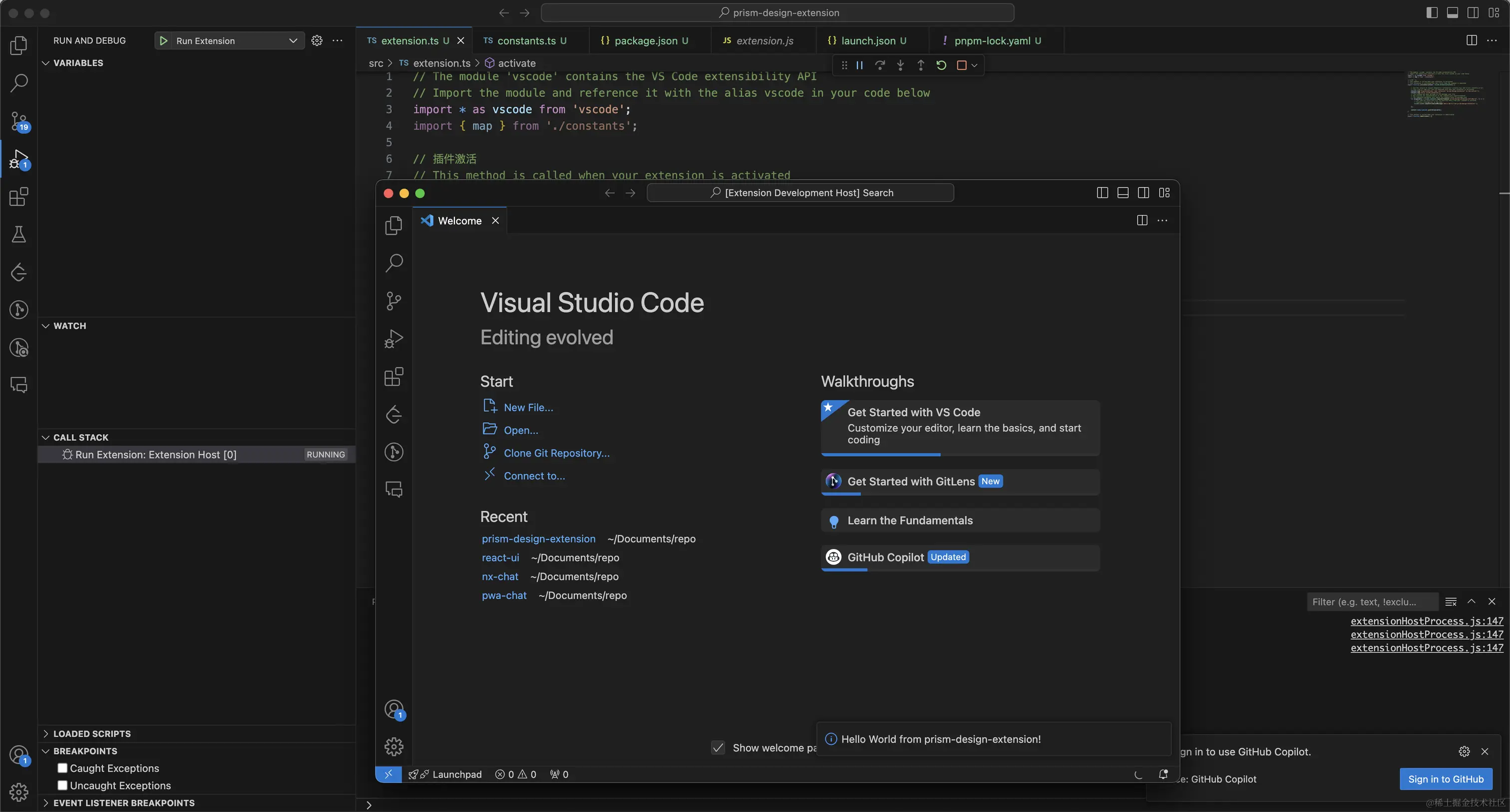
Task: Enable Caught Exceptions breakpoint
Action: point(63,768)
